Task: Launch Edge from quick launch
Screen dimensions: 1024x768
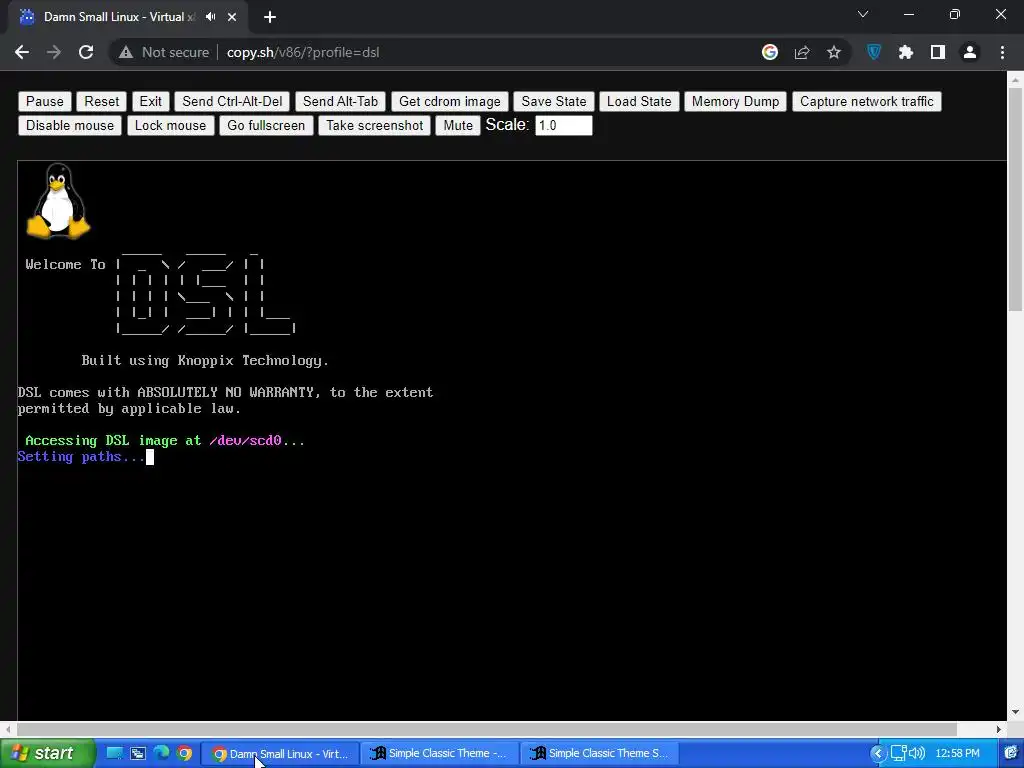Action: [161, 753]
